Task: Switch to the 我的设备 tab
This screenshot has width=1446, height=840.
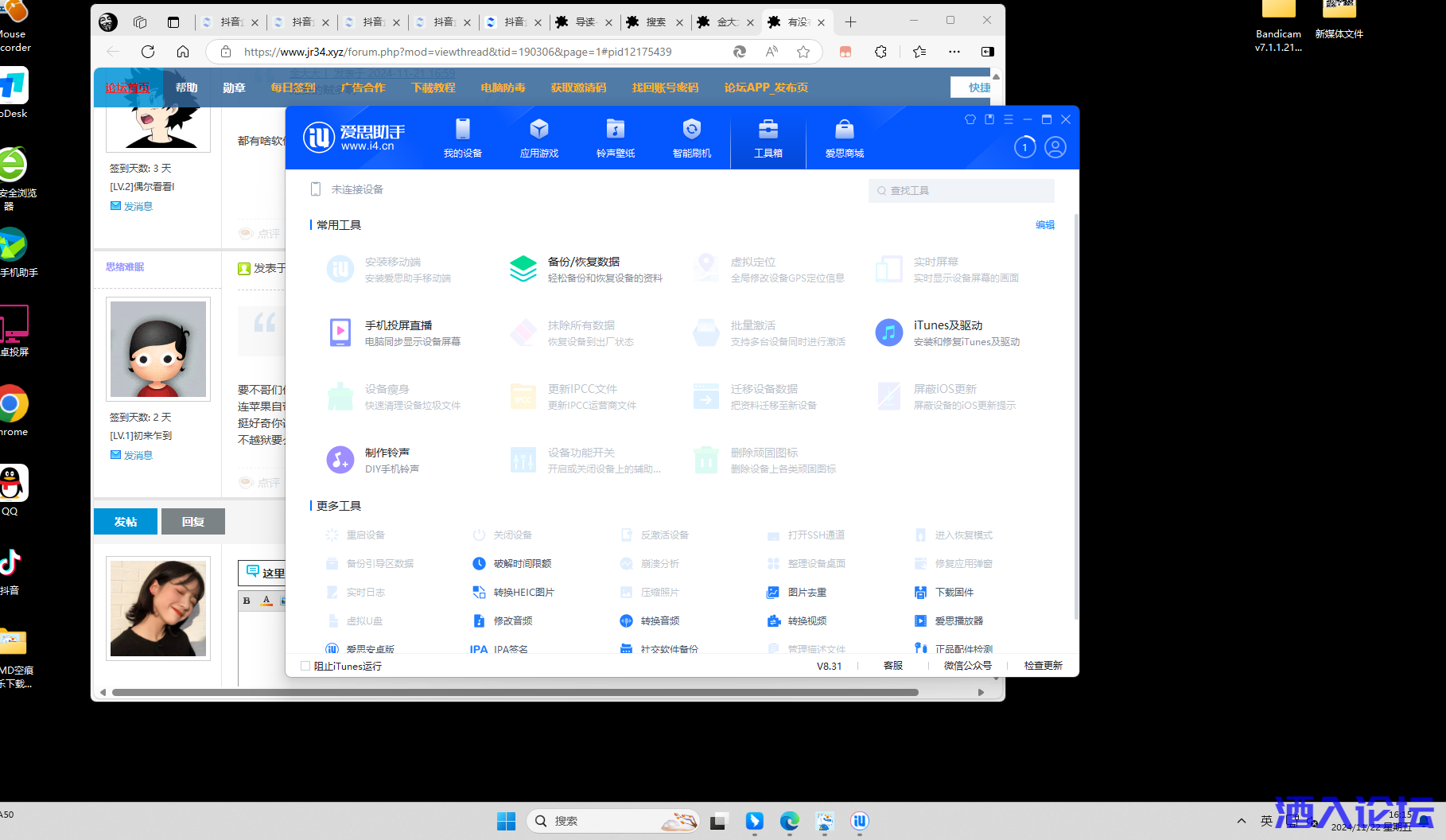Action: tap(462, 138)
